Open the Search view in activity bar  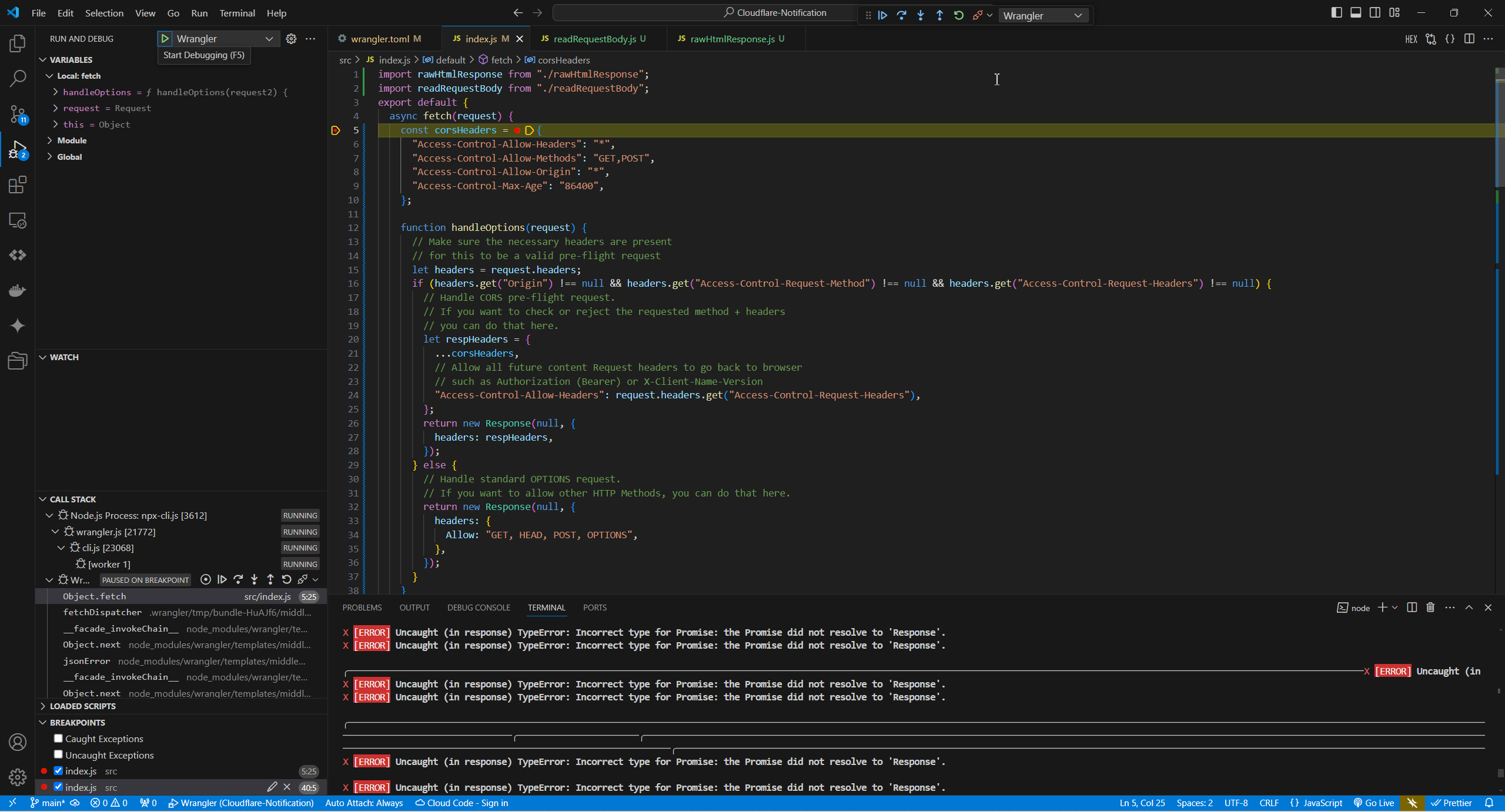click(x=18, y=78)
